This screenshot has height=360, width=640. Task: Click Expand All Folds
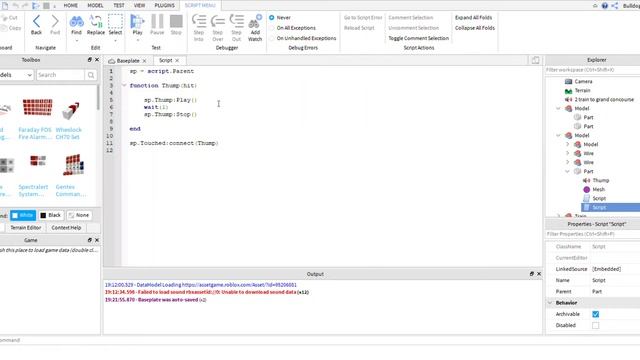pyautogui.click(x=473, y=18)
